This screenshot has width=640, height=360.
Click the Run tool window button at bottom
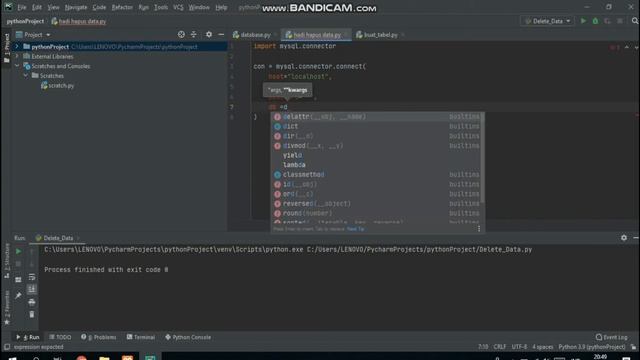[28, 337]
